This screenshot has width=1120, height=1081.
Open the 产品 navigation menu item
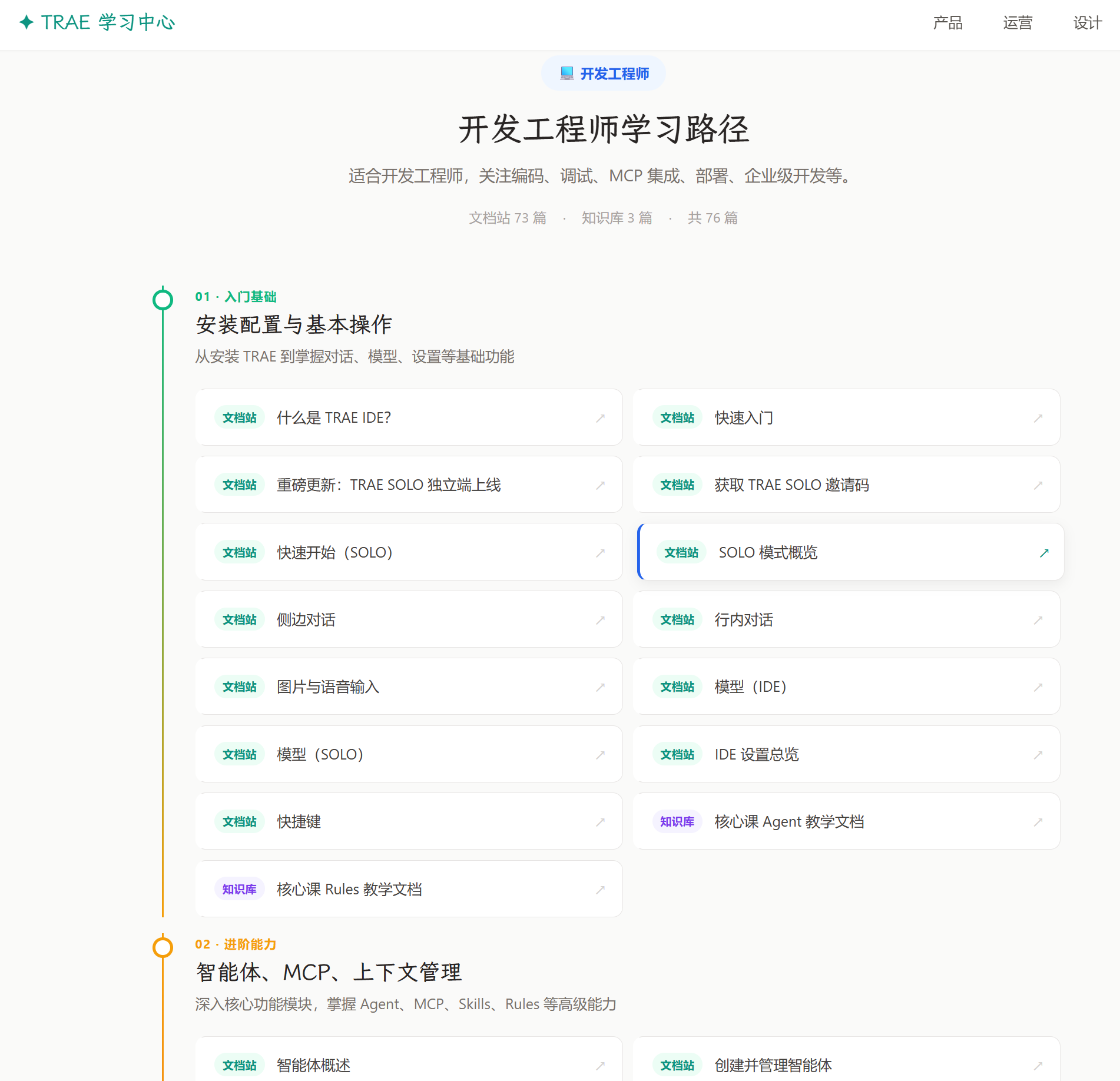(947, 23)
